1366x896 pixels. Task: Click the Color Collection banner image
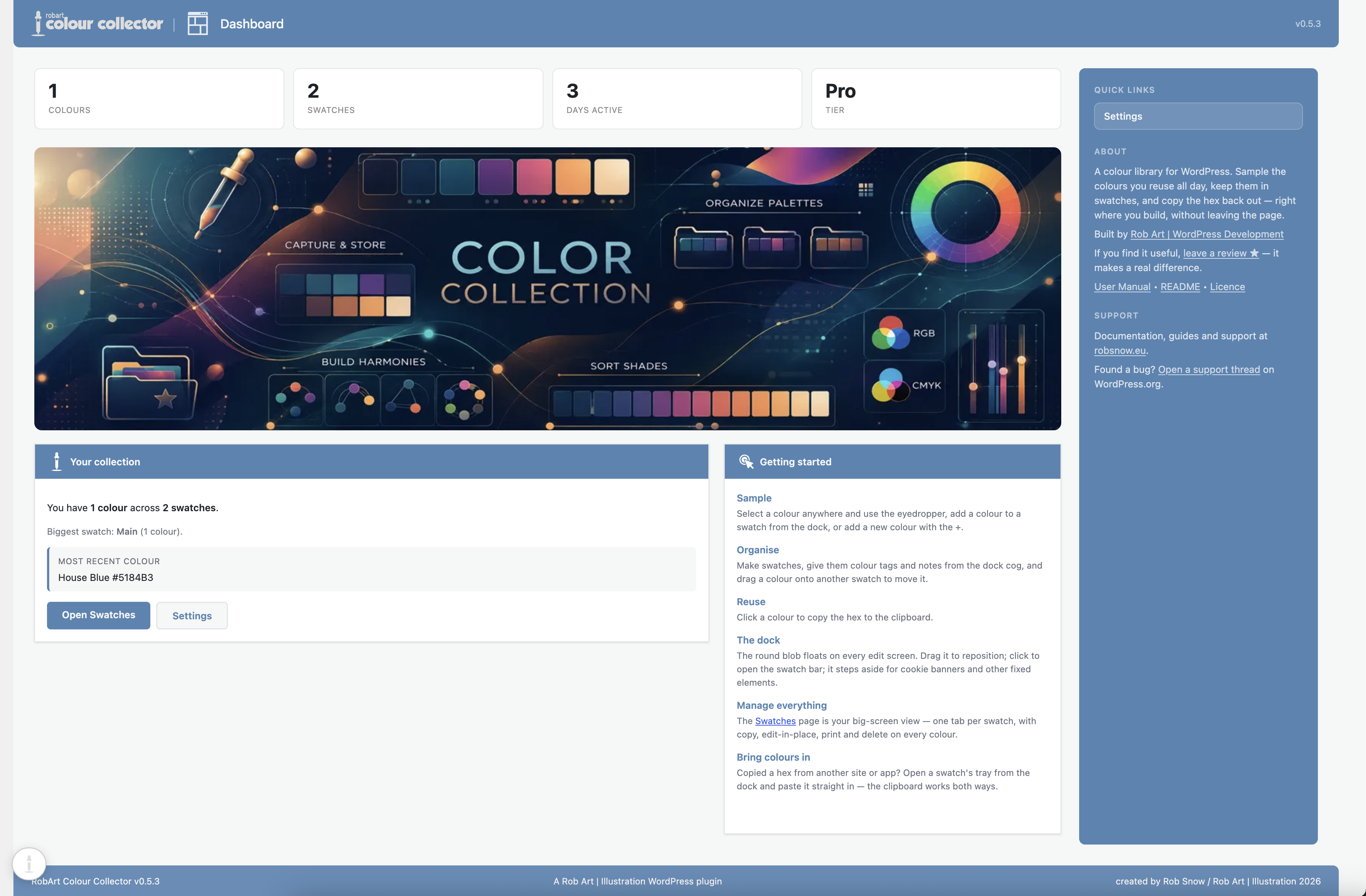coord(548,289)
